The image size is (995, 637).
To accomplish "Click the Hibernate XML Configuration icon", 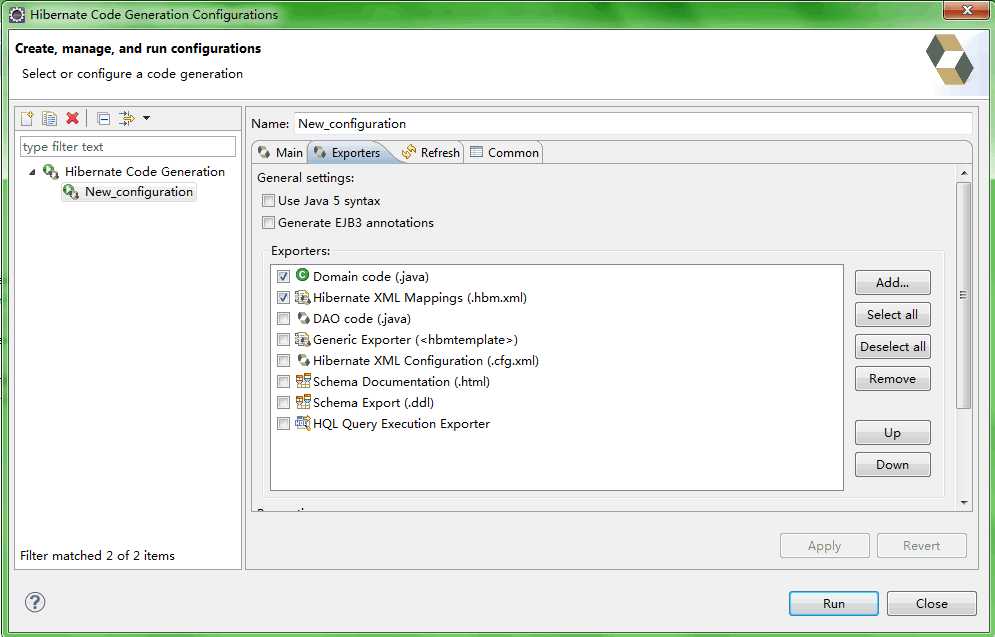I will tap(303, 360).
